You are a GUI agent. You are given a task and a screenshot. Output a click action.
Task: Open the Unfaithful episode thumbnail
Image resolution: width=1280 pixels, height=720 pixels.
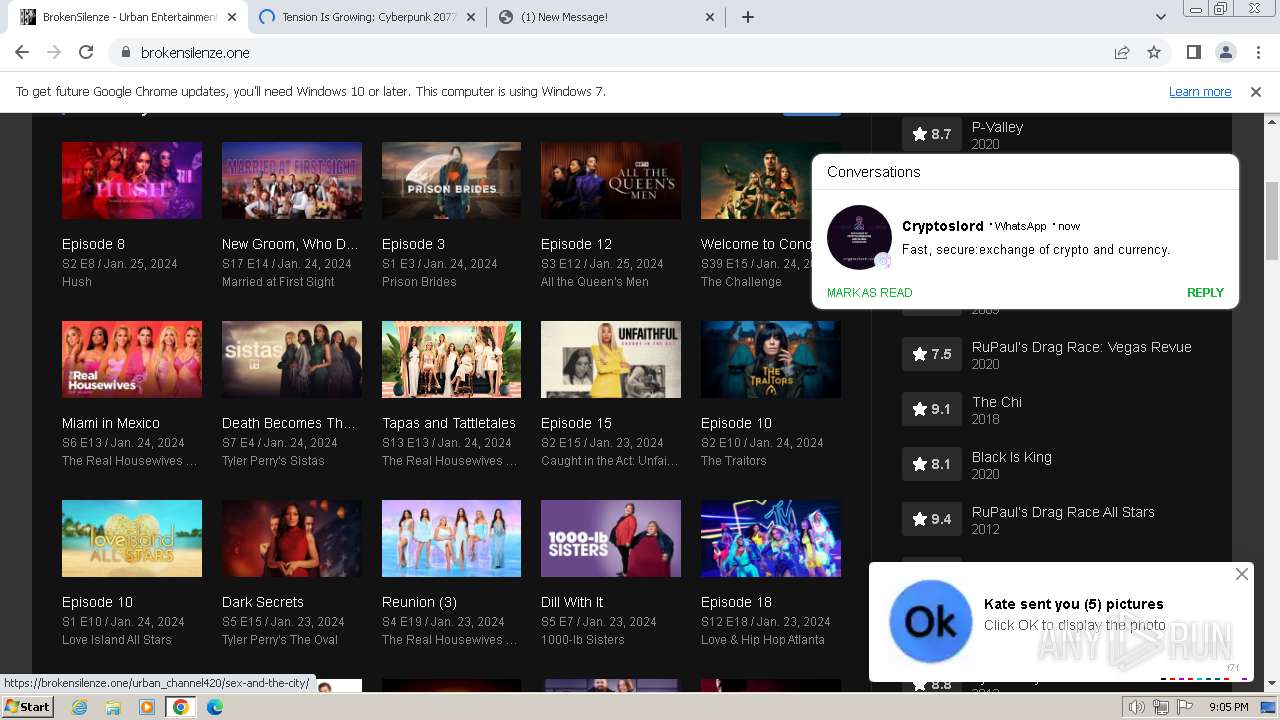tap(611, 359)
